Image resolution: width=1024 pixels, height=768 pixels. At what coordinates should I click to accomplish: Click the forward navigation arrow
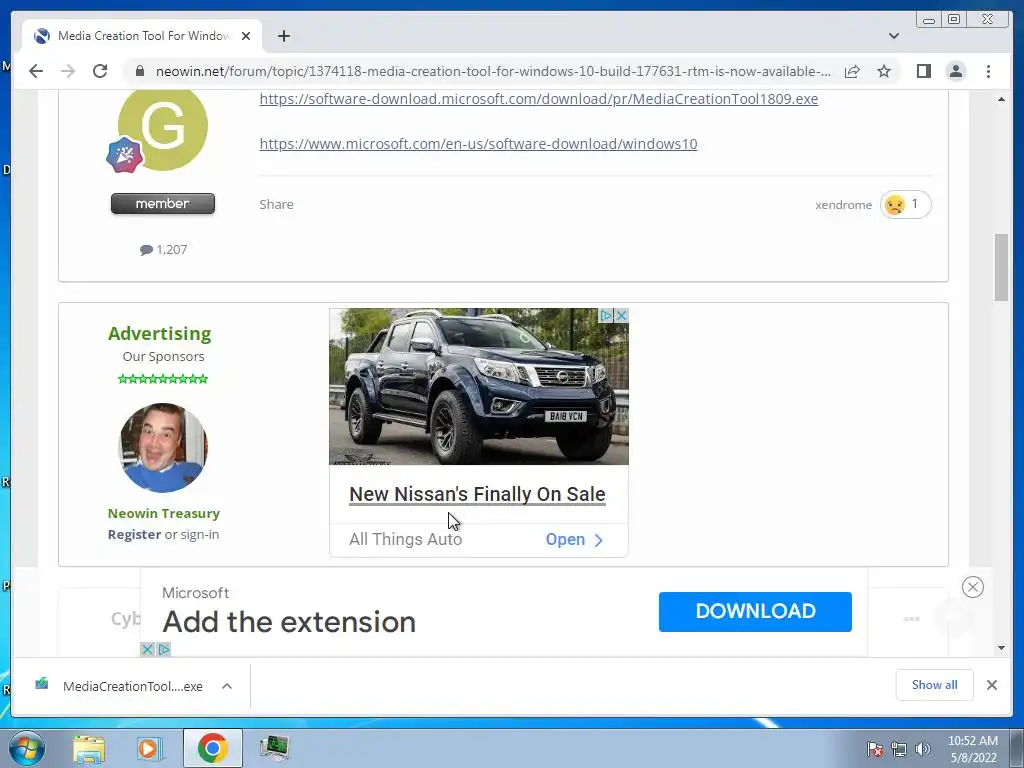[x=68, y=71]
